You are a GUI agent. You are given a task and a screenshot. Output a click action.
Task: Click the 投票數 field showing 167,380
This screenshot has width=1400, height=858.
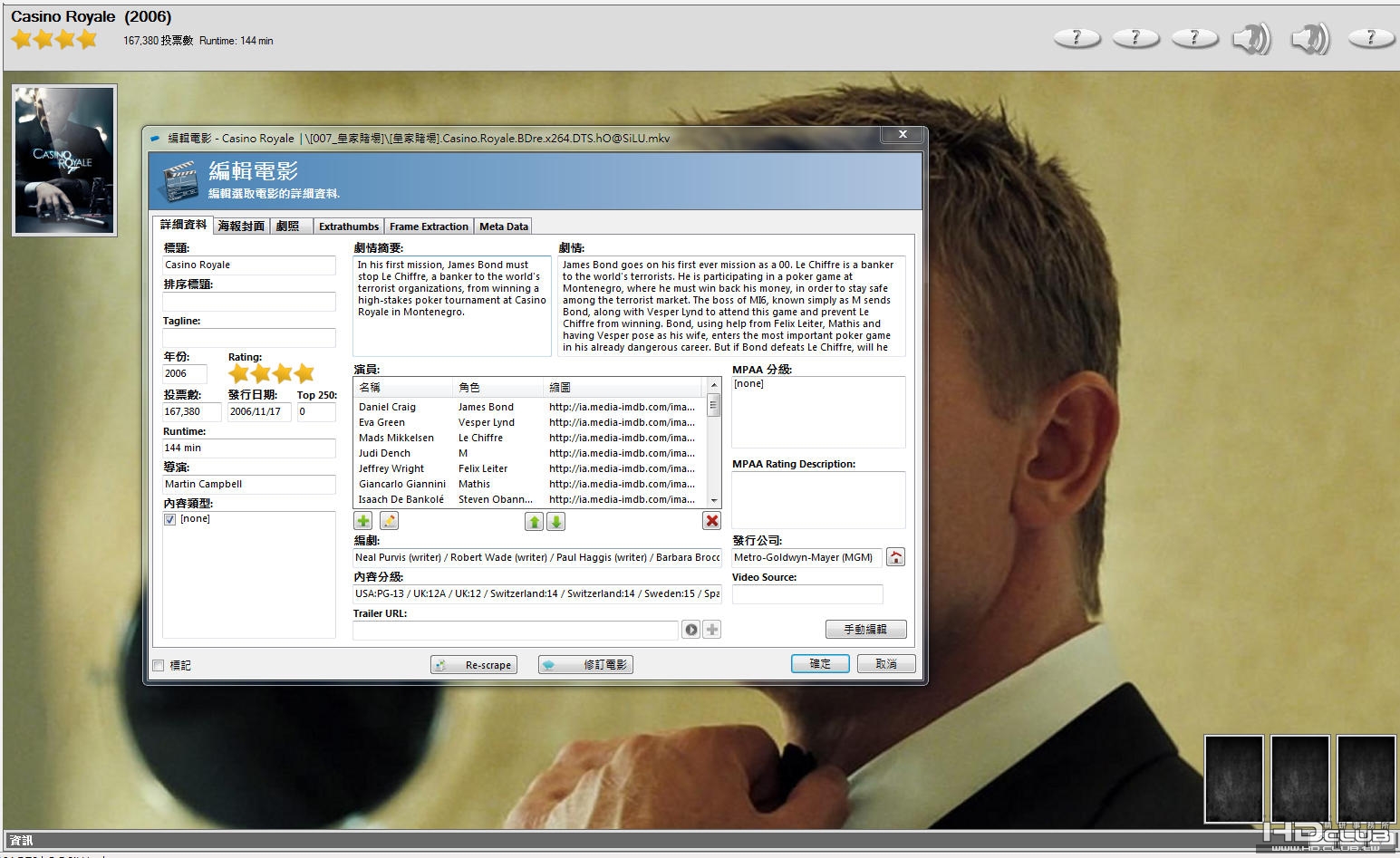(x=192, y=411)
